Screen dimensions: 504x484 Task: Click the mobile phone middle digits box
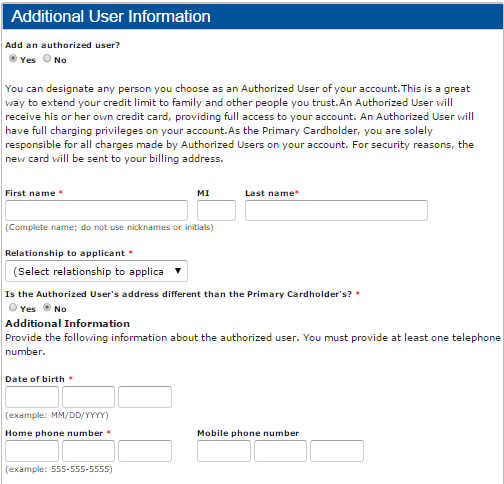tap(280, 451)
